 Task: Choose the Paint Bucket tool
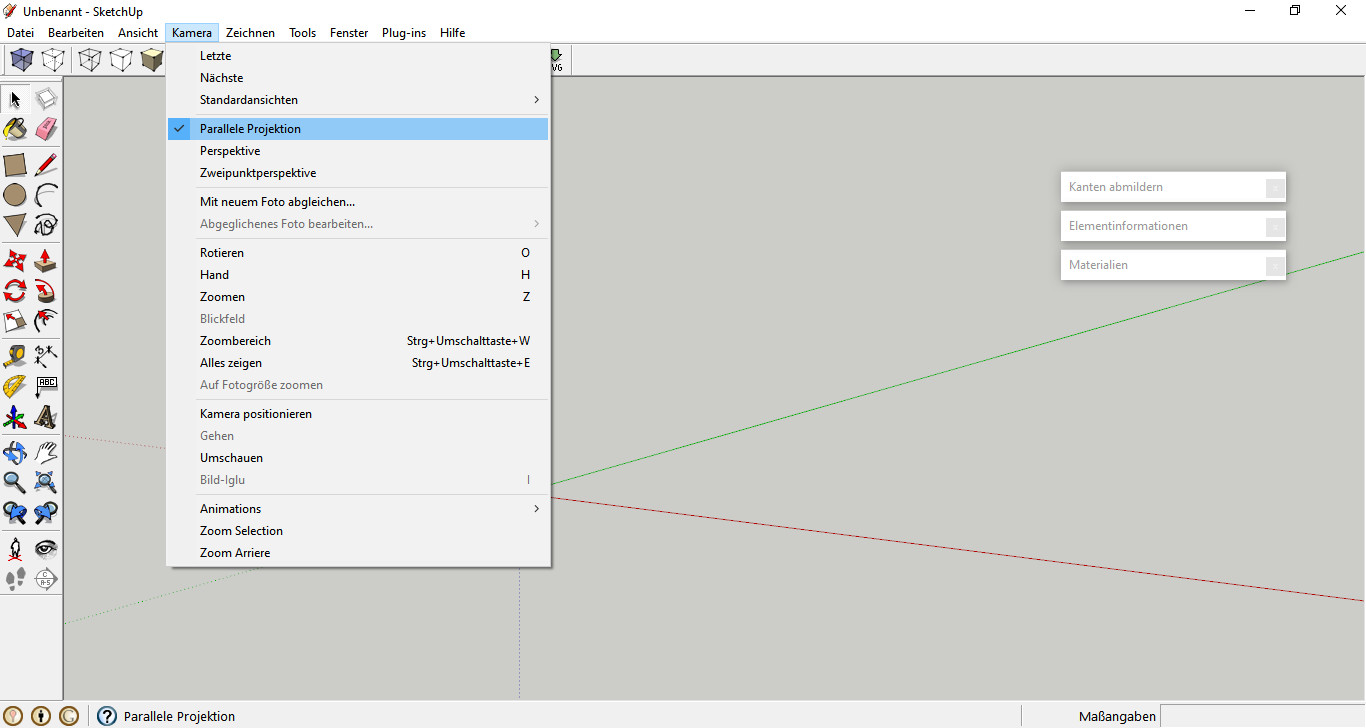15,129
